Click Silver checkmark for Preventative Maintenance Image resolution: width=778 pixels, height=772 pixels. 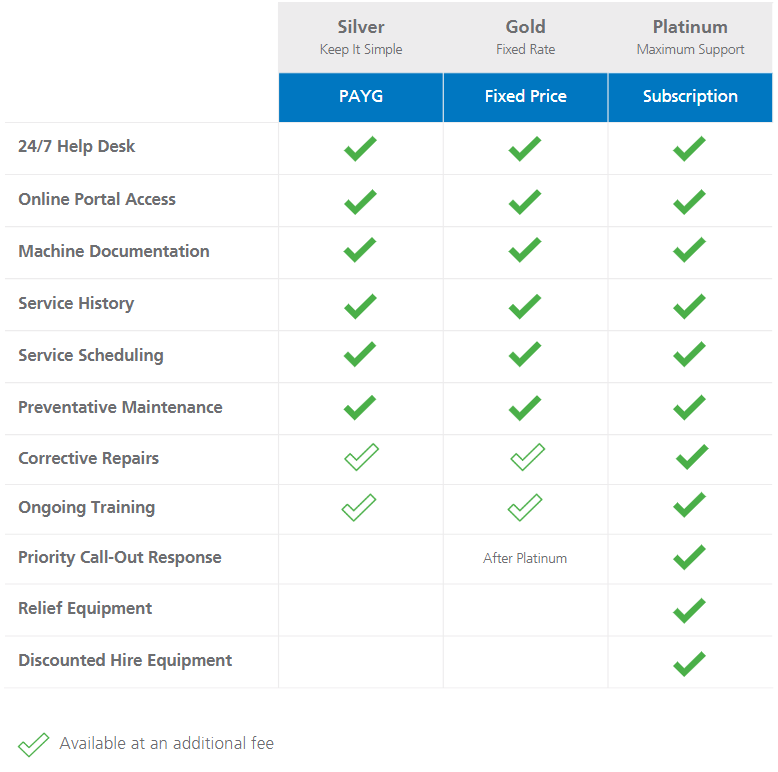[x=360, y=407]
